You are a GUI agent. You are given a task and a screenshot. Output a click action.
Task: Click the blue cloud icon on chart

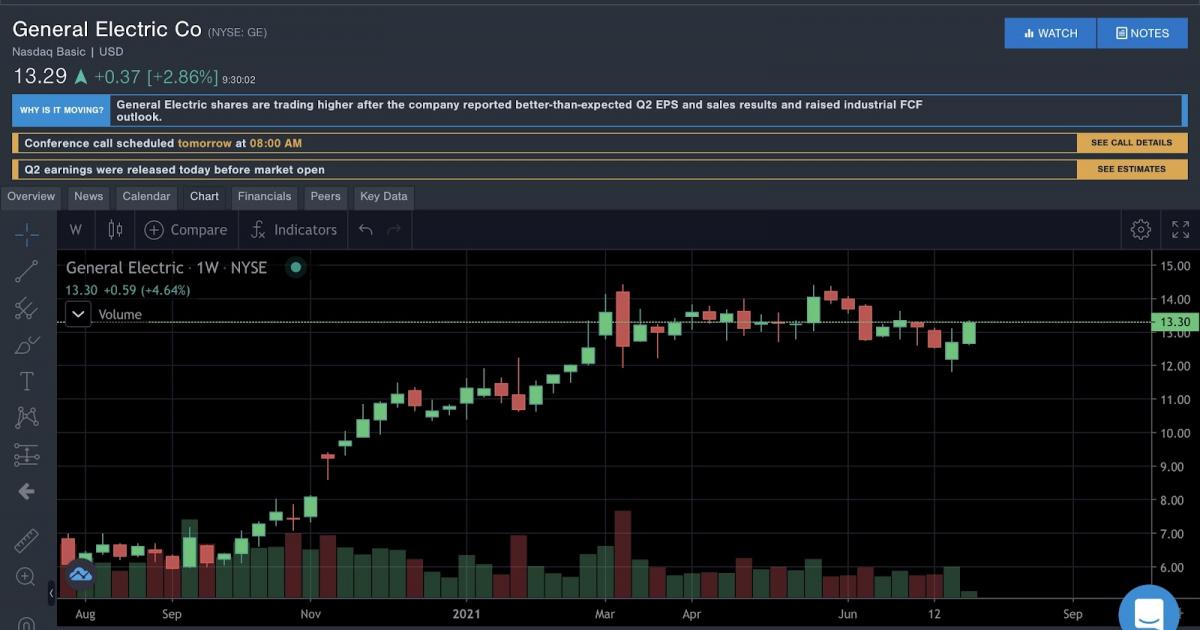(x=80, y=575)
